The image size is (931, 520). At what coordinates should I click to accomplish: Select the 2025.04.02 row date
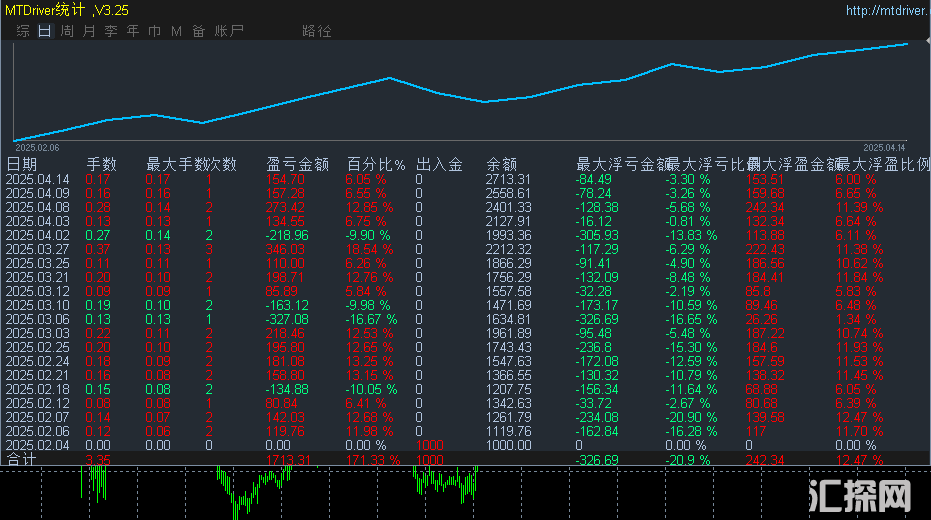pos(37,235)
